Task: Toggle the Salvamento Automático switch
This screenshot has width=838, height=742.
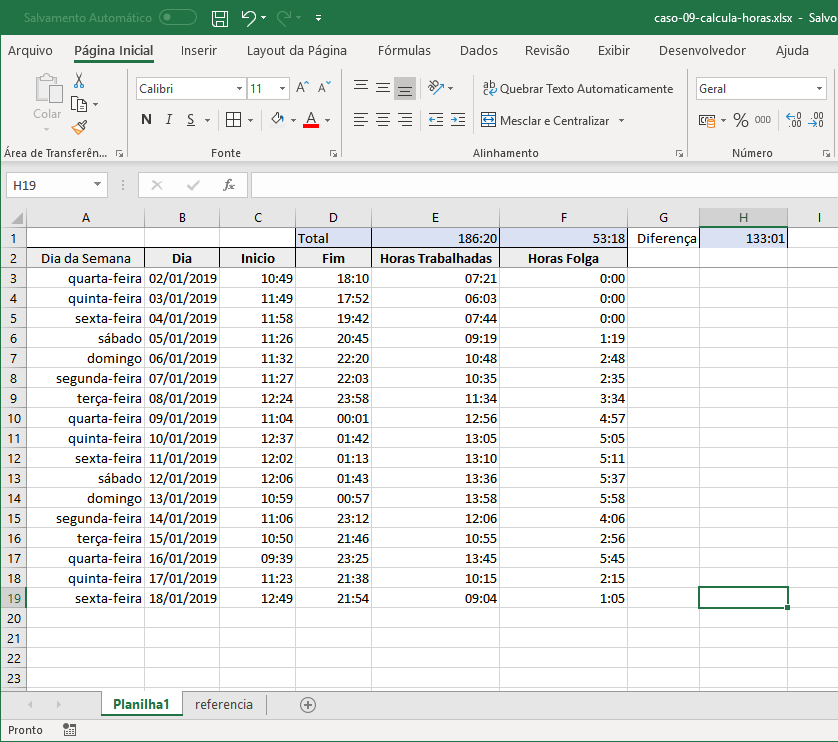Action: point(178,18)
